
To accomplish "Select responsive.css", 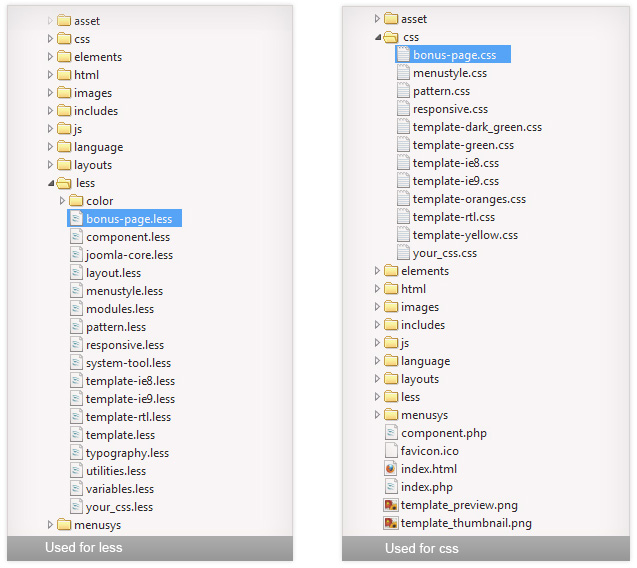I will click(x=442, y=108).
